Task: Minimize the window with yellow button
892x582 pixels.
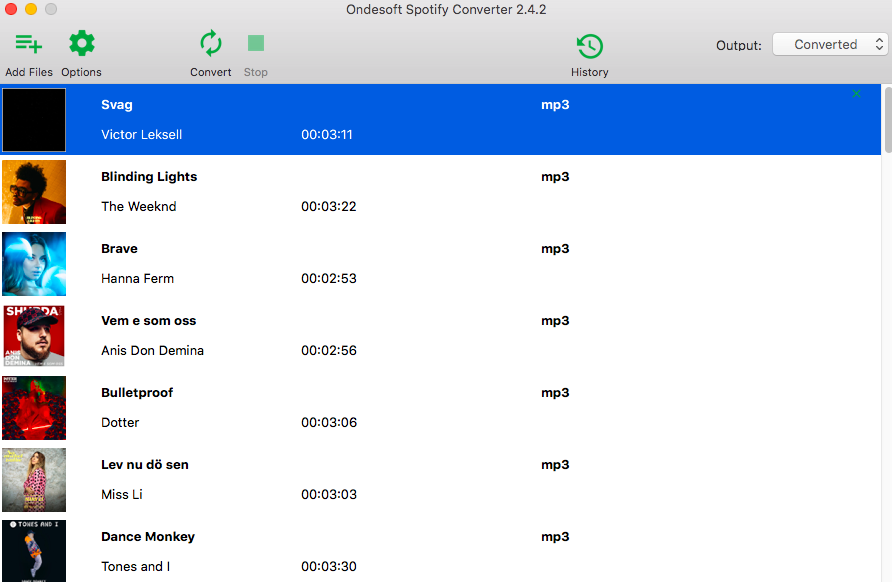Action: (31, 9)
